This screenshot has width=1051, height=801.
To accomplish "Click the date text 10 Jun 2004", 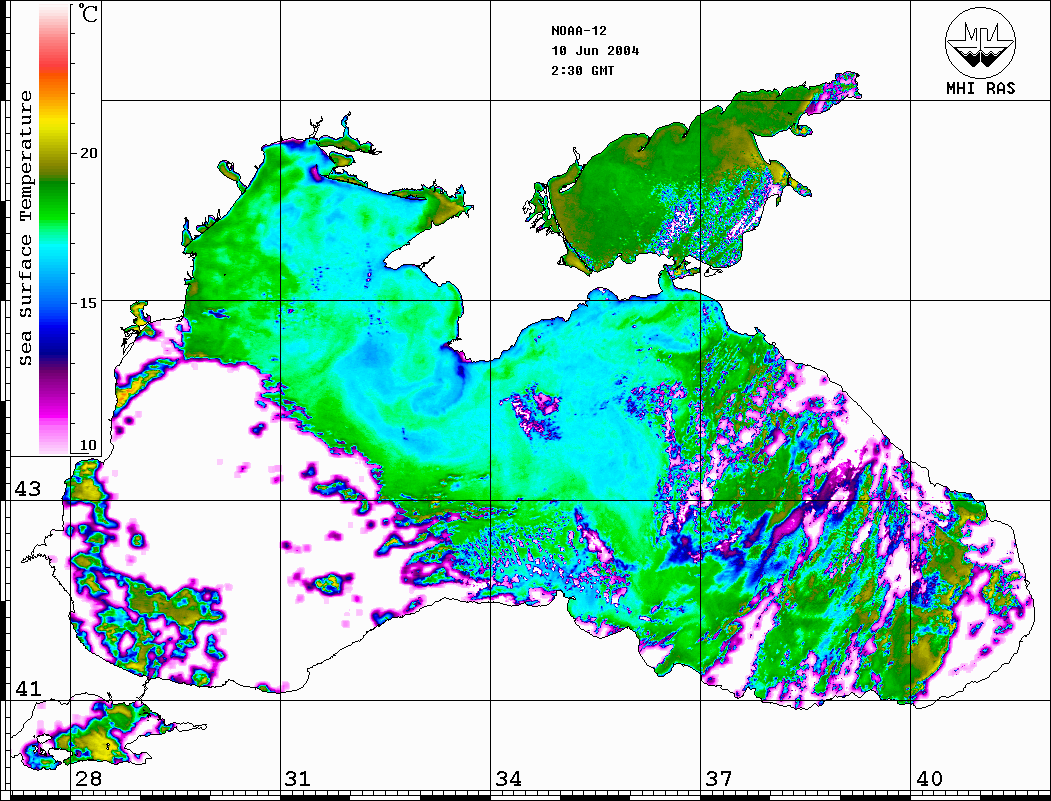I will tap(595, 51).
